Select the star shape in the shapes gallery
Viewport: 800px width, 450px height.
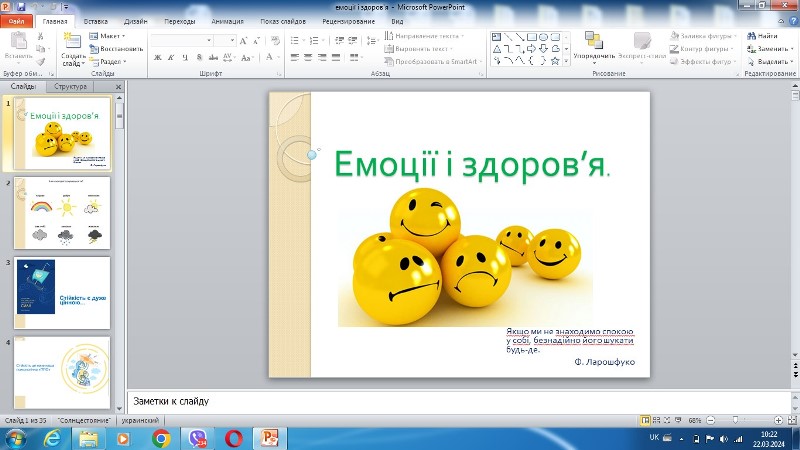click(555, 61)
